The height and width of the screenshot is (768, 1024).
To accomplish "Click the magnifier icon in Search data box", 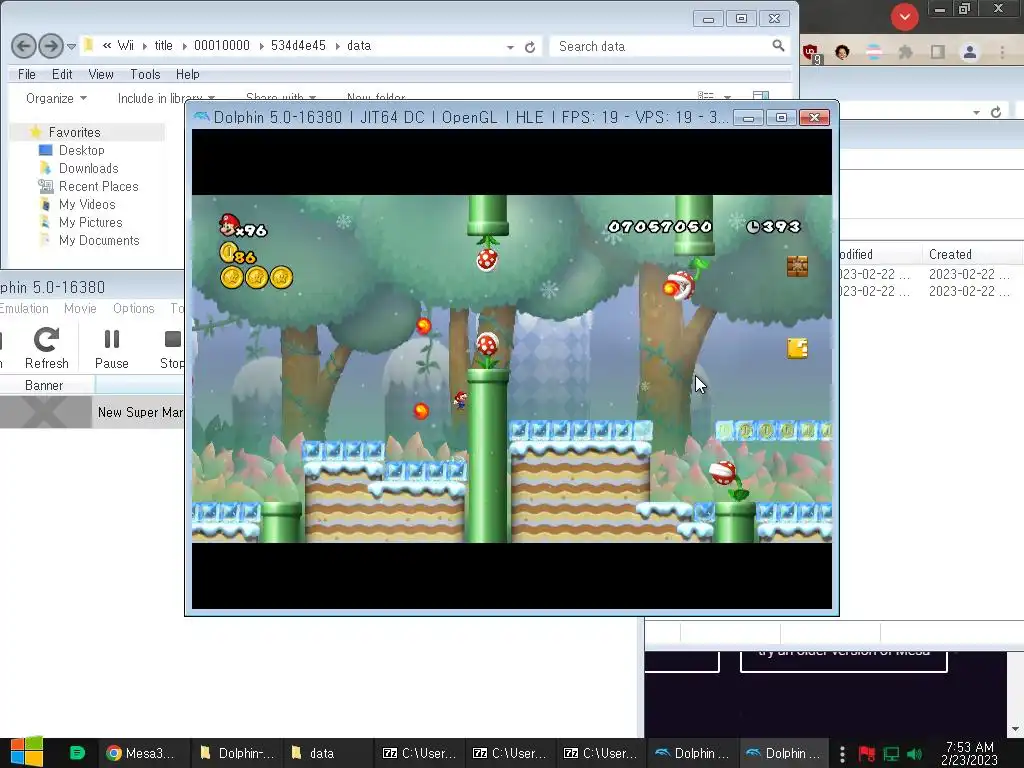I will (778, 46).
